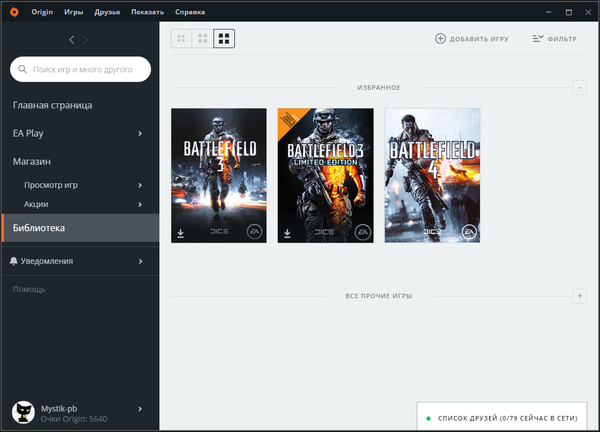Click download icon on Battlefield 3
This screenshot has width=600, height=432.
pyautogui.click(x=181, y=233)
